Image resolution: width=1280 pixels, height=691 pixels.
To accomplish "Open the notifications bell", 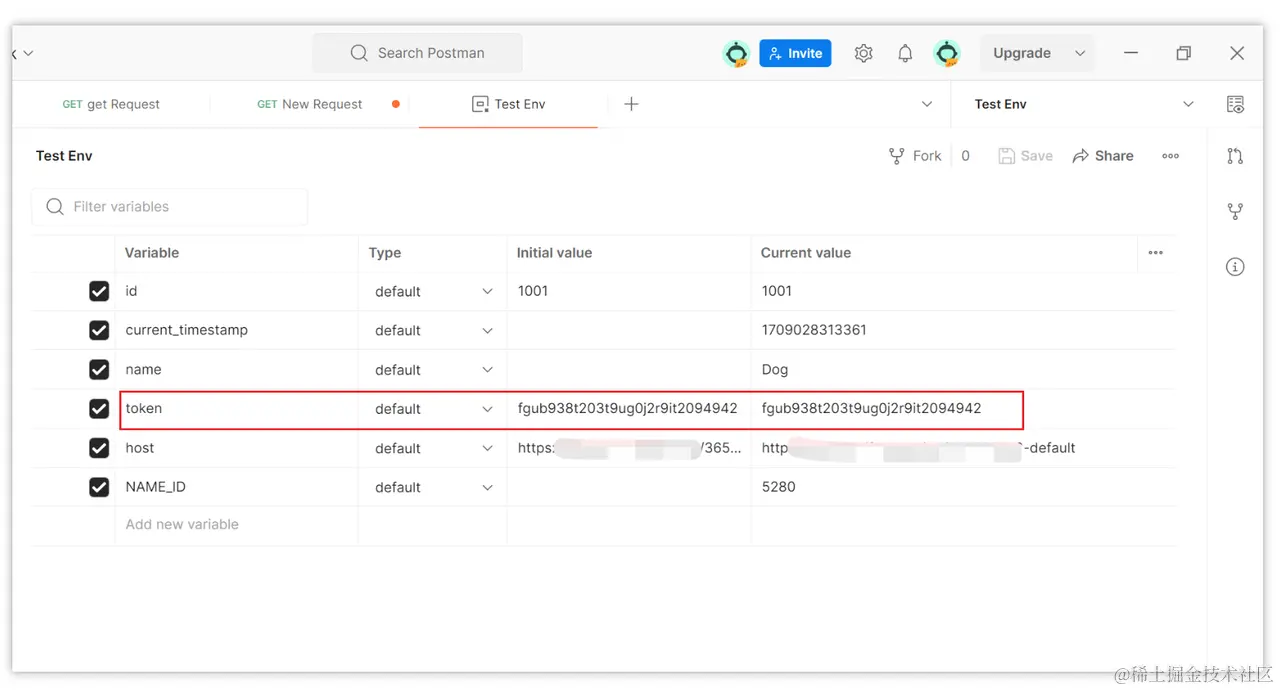I will [905, 53].
